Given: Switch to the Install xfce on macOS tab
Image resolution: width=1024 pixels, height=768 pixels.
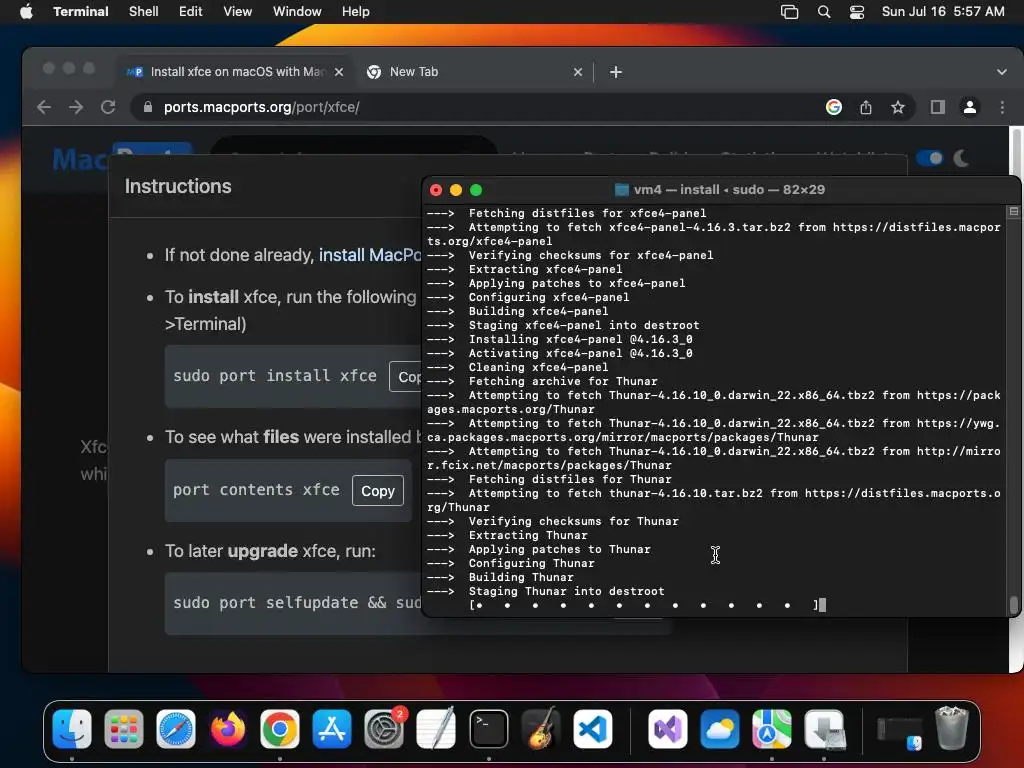Looking at the screenshot, I should (x=236, y=72).
